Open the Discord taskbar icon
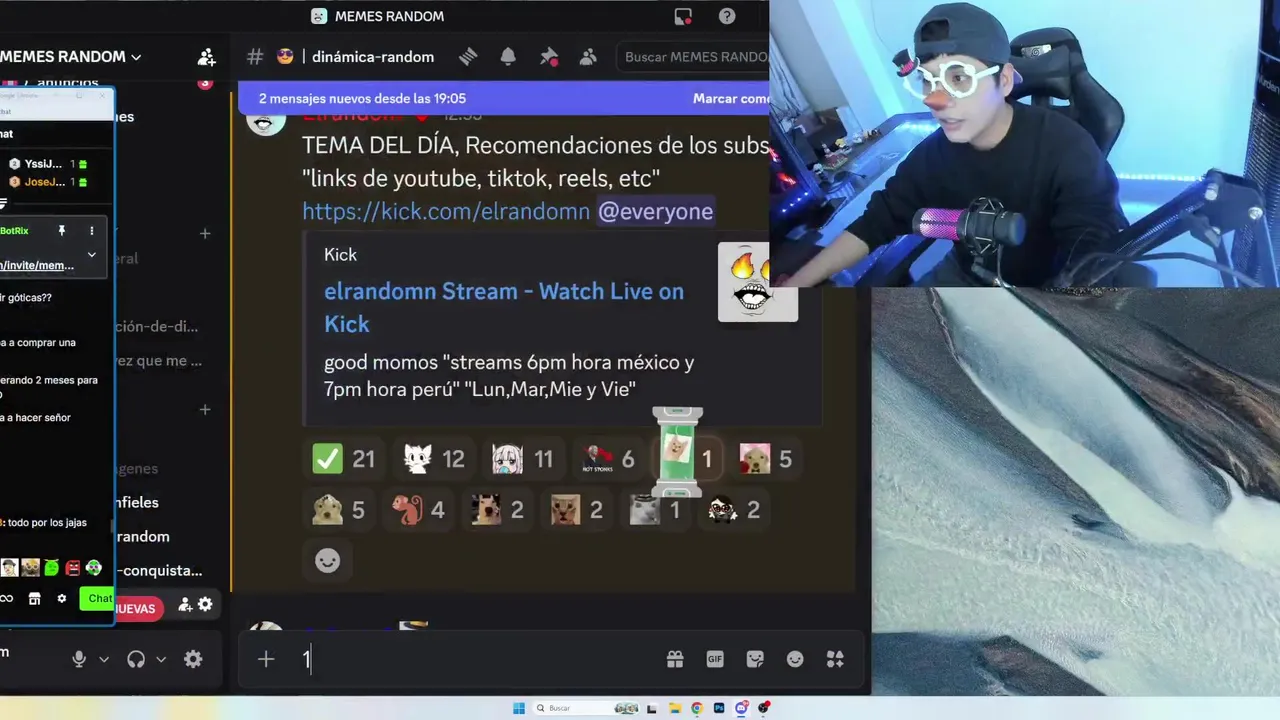Screen dimensions: 1280x720 click(741, 708)
